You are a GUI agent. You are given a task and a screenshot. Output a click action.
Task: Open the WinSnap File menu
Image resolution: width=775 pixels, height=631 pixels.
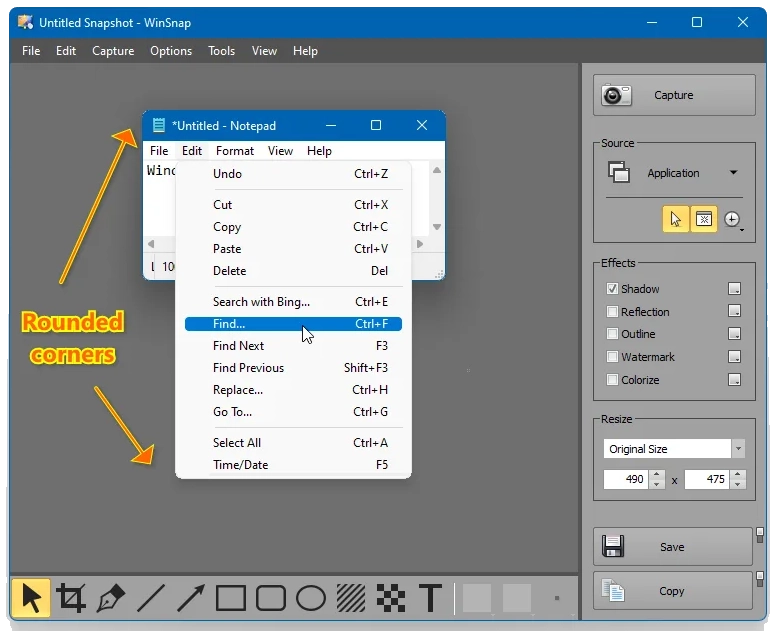click(31, 51)
